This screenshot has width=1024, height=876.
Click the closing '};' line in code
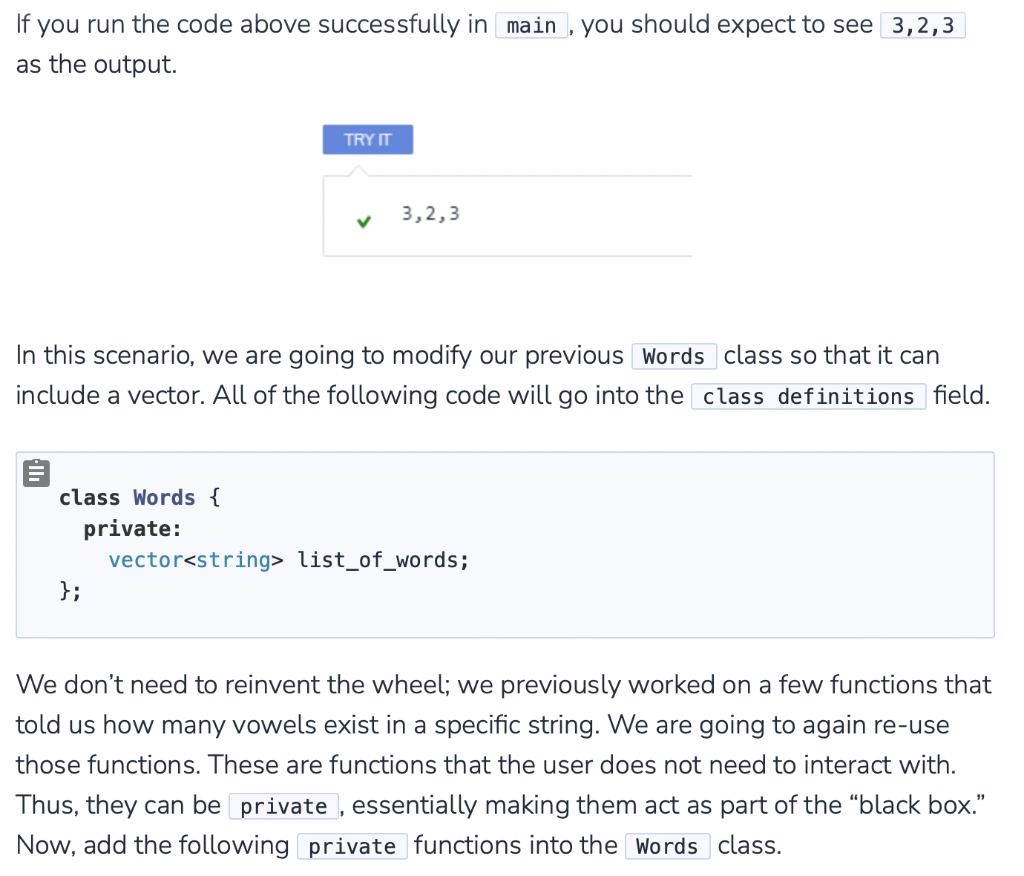coord(71,591)
